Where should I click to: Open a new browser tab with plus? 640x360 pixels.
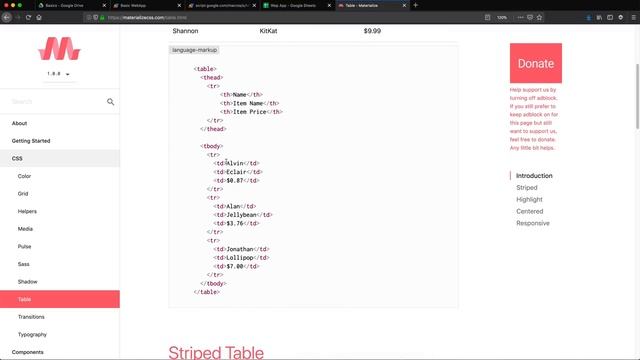tap(416, 5)
